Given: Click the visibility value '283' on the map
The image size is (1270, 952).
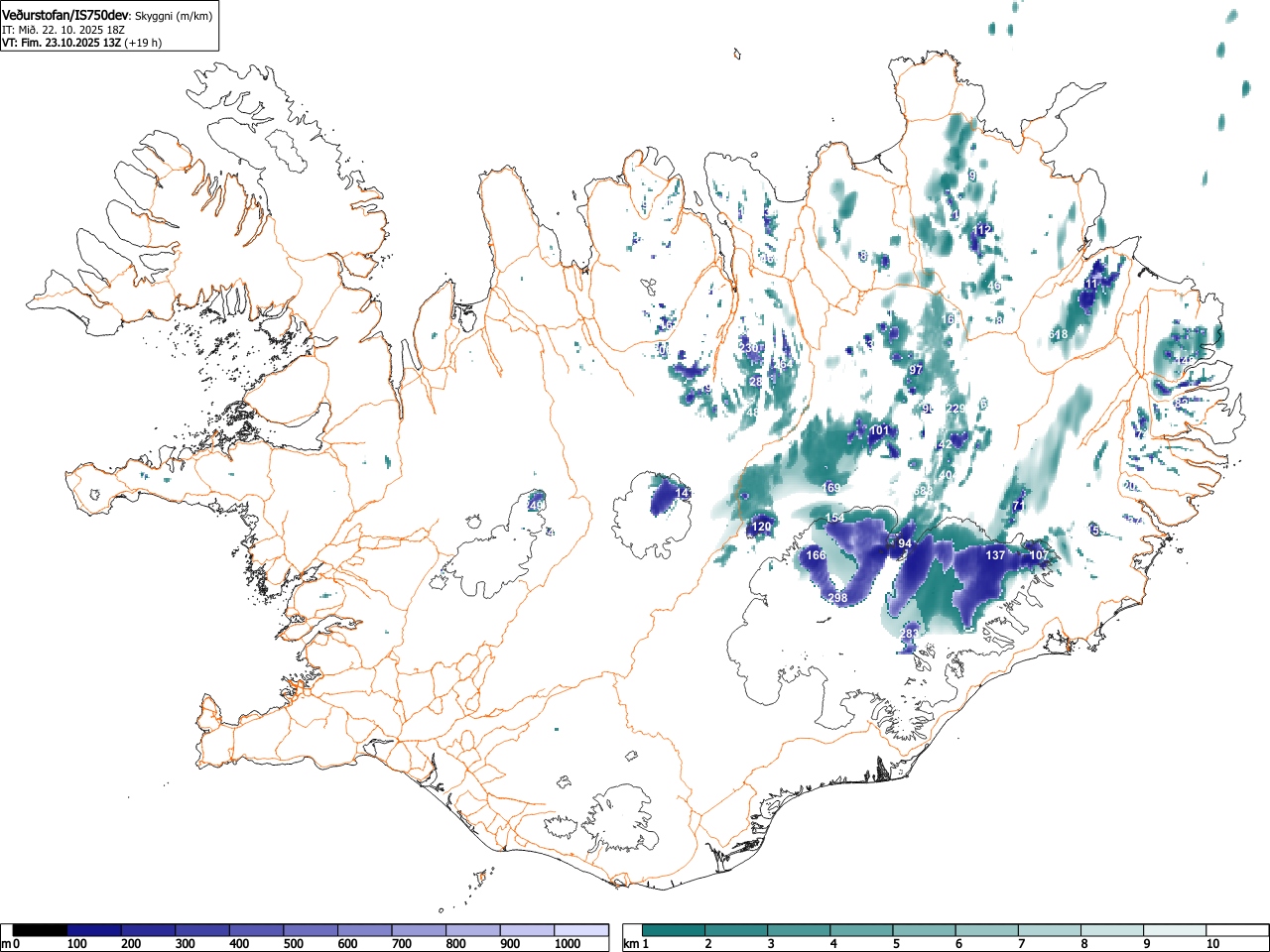Looking at the screenshot, I should pyautogui.click(x=910, y=634).
